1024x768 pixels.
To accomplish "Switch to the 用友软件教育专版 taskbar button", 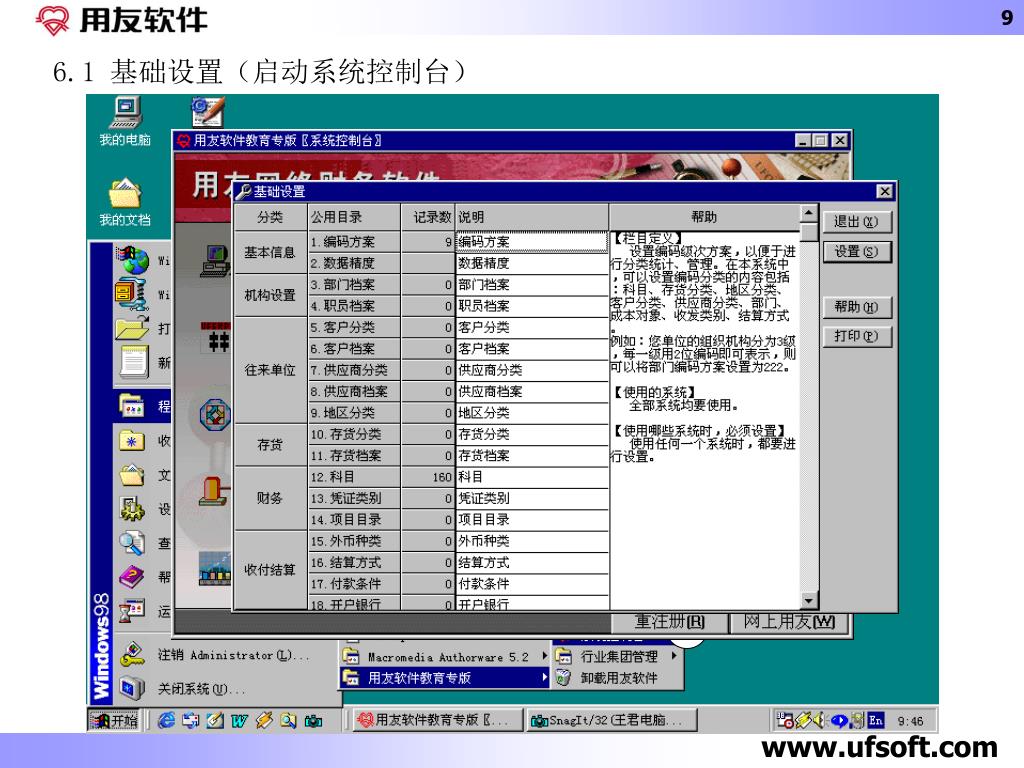I will pyautogui.click(x=438, y=720).
